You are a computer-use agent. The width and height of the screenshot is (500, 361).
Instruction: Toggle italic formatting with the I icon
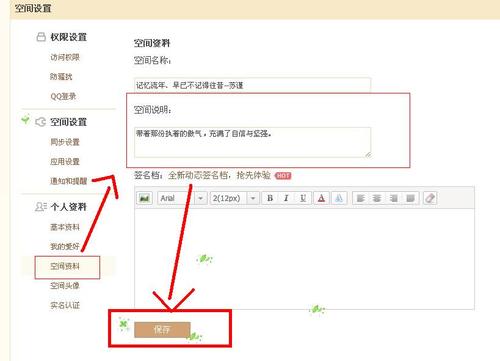point(286,198)
